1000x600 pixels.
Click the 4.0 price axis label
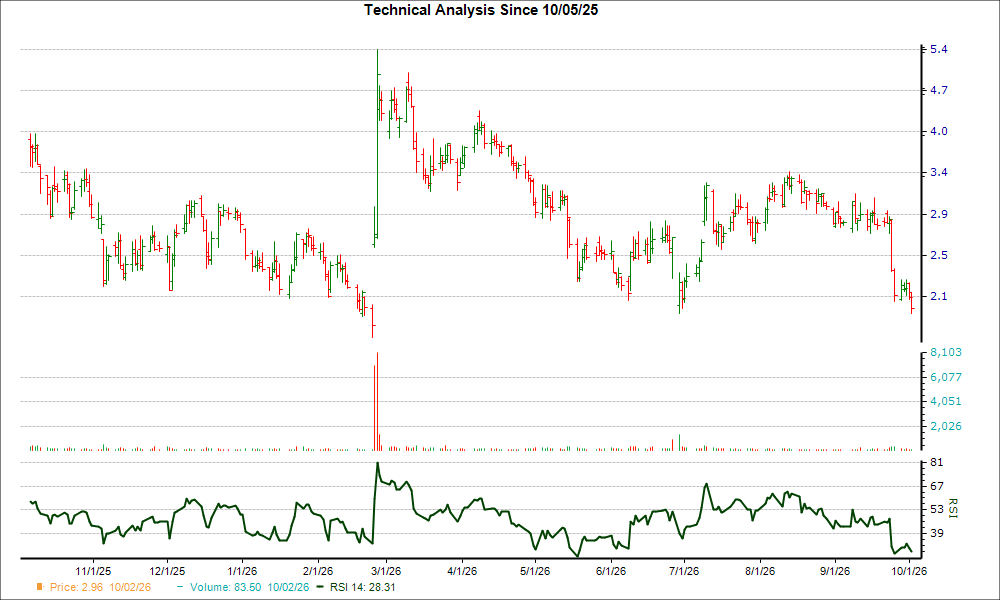(939, 131)
